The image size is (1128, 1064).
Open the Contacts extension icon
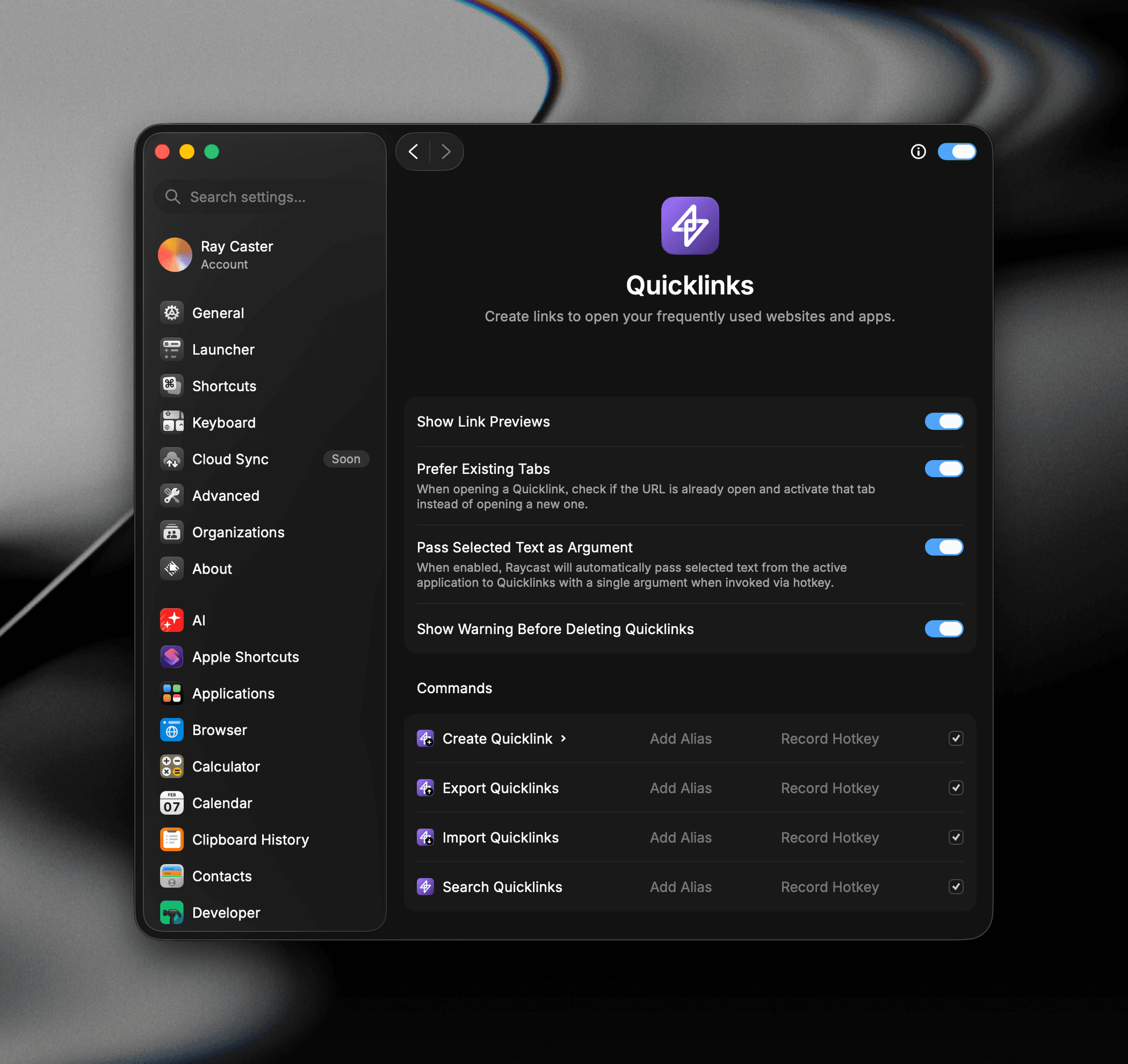click(x=172, y=876)
